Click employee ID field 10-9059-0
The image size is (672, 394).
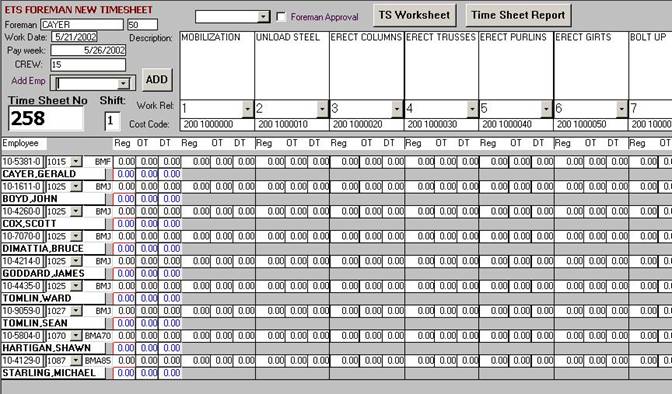point(22,311)
